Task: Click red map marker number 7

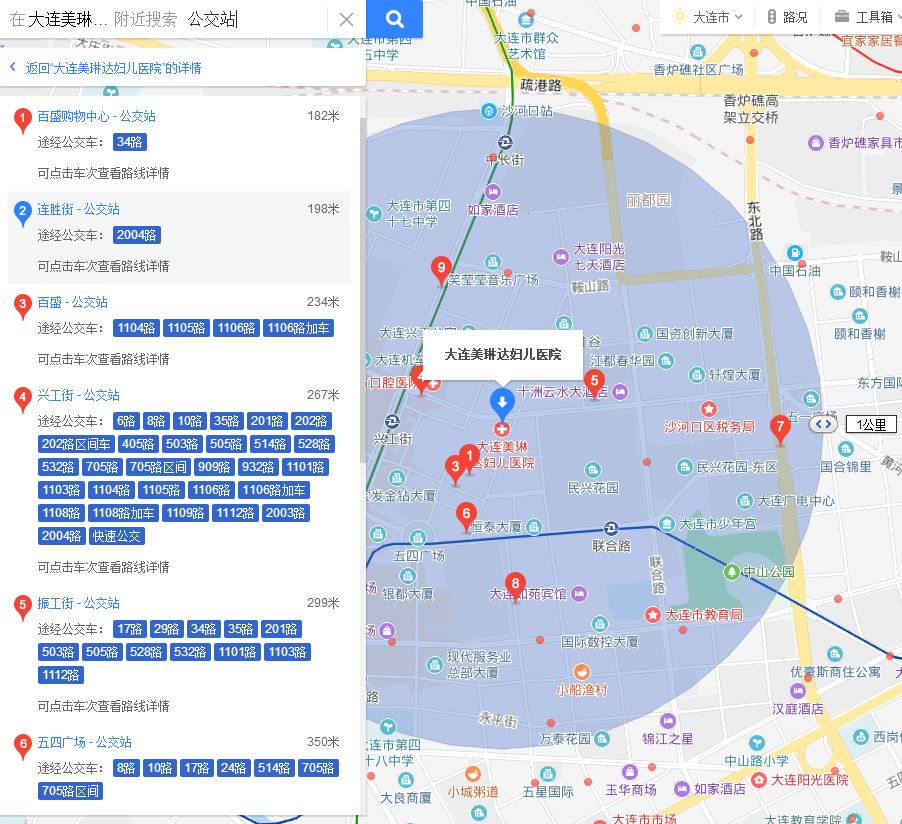Action: tap(780, 427)
